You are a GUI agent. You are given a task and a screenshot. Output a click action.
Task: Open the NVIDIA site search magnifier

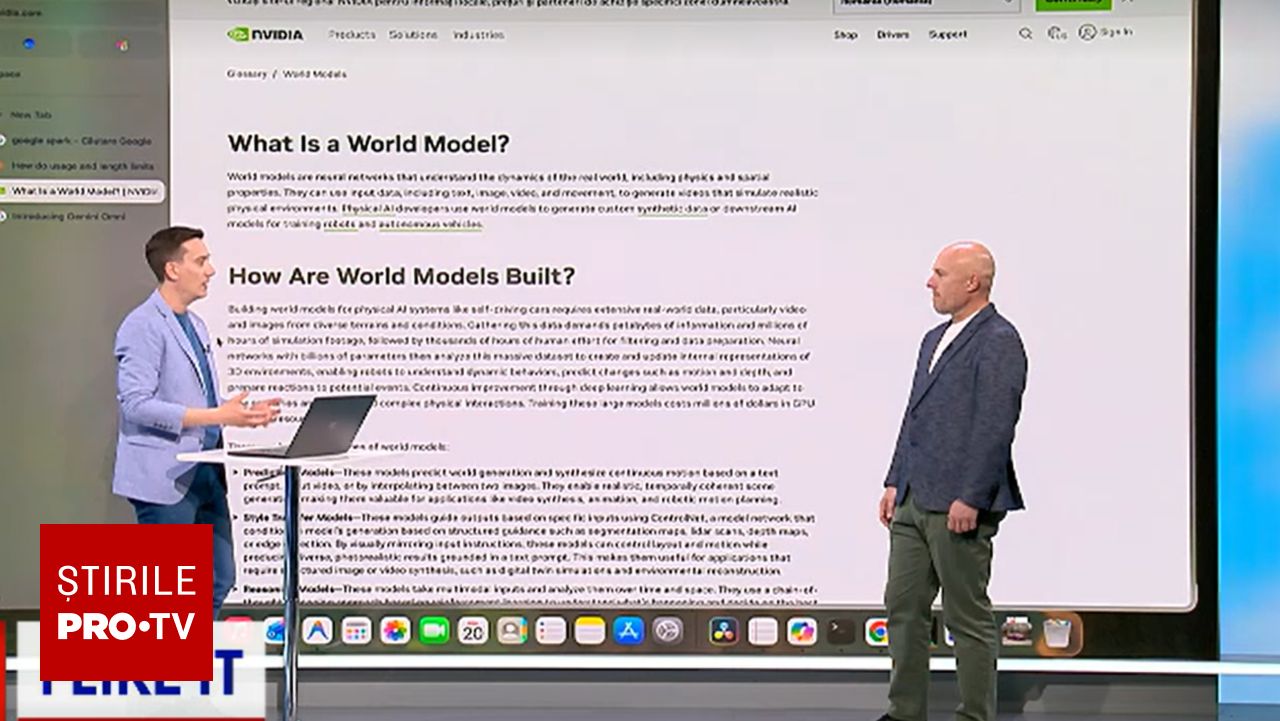1025,33
